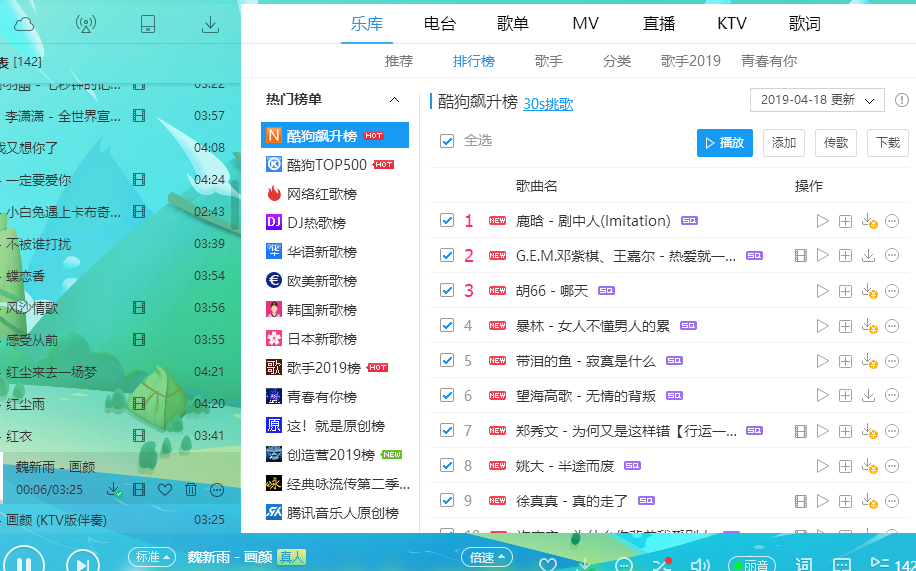Uncheck song 9 徐真真 checkbox
Viewport: 916px width, 571px height.
(x=447, y=501)
